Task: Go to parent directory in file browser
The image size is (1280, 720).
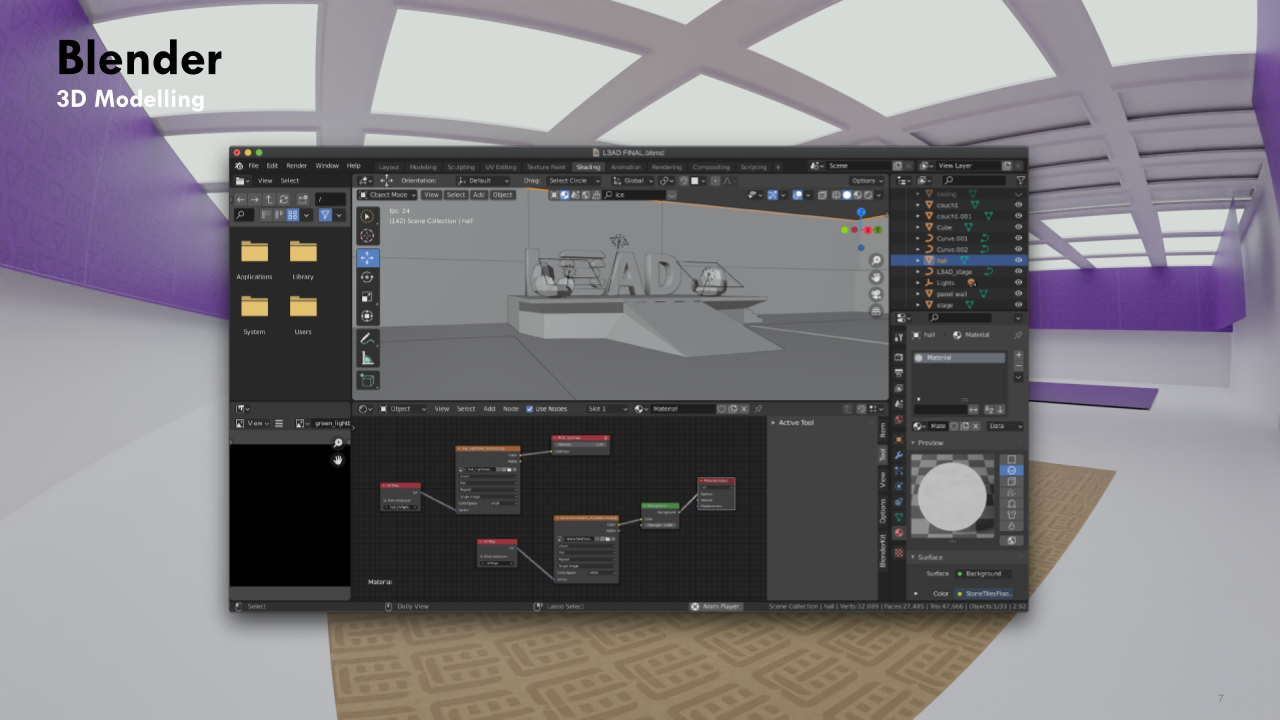Action: [x=269, y=199]
